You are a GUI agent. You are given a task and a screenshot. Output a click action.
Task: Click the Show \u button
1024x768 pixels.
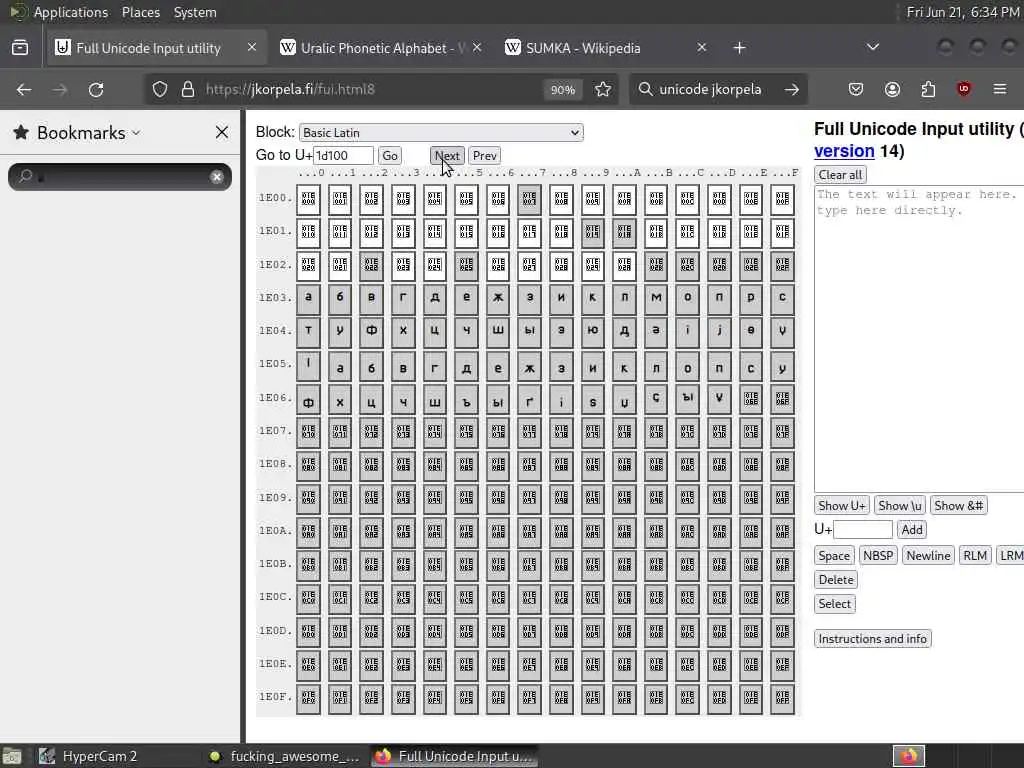point(900,505)
